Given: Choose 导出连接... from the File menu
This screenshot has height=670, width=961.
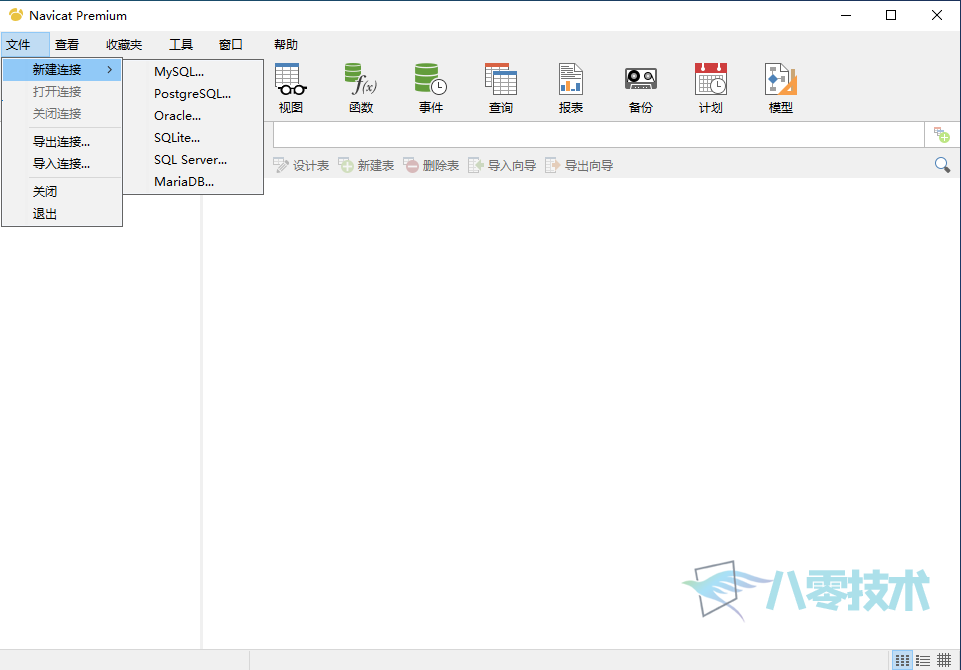Looking at the screenshot, I should pos(62,142).
